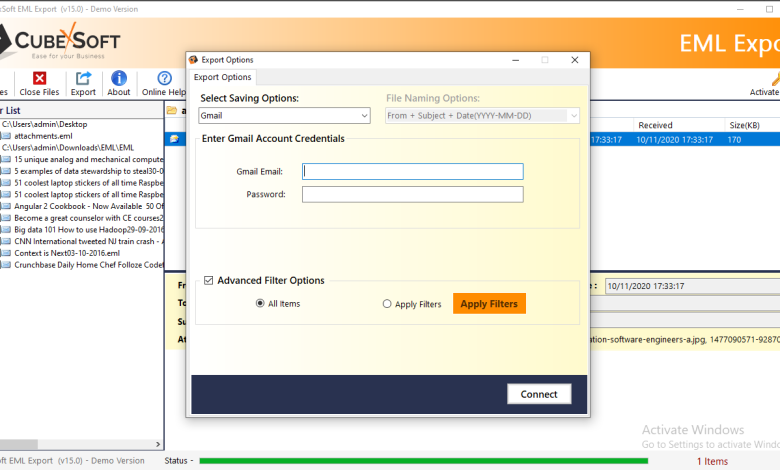The height and width of the screenshot is (470, 780).
Task: Click the Activate key icon
Action: (775, 79)
